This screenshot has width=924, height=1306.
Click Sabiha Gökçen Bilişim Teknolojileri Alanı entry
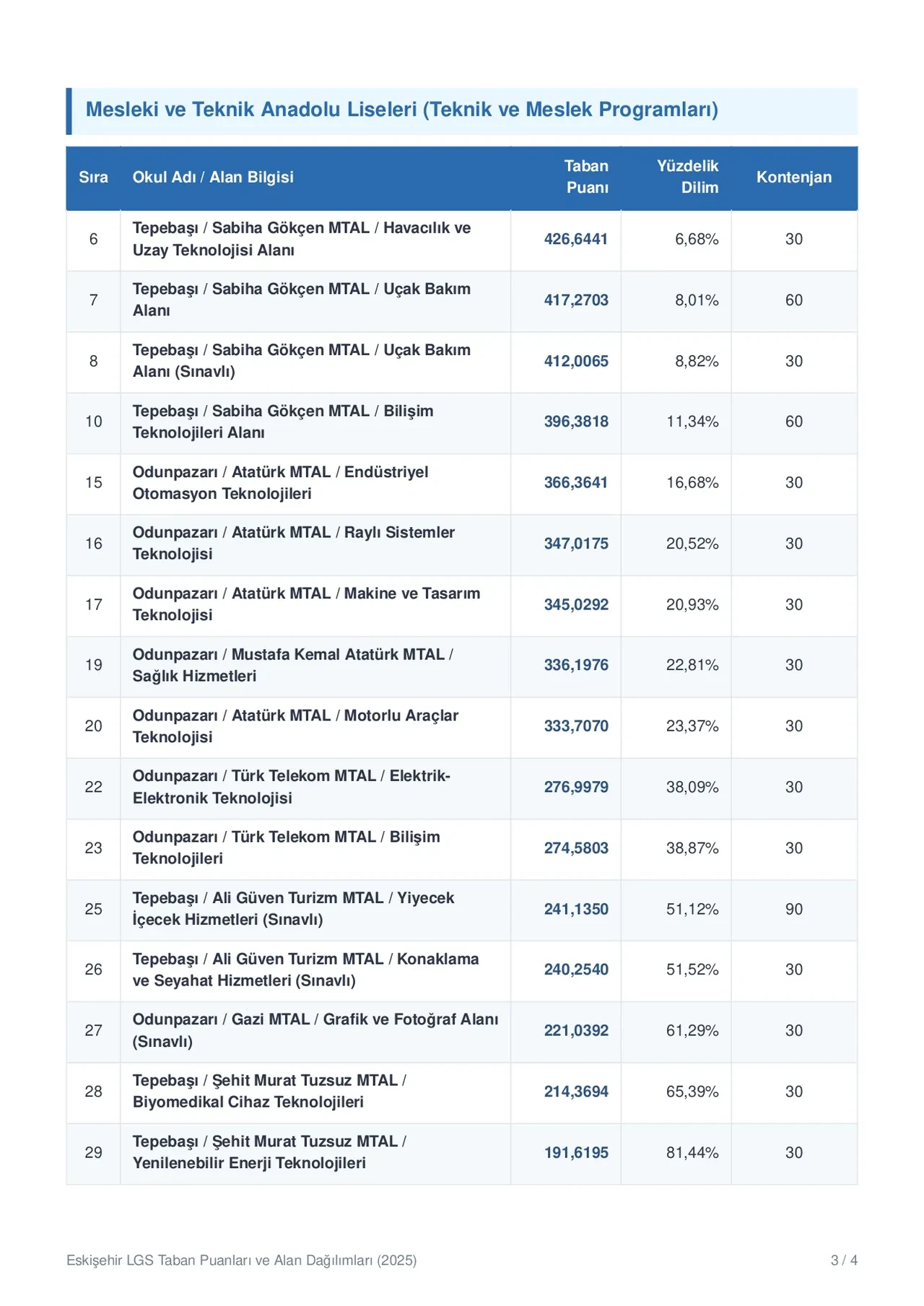coord(283,422)
